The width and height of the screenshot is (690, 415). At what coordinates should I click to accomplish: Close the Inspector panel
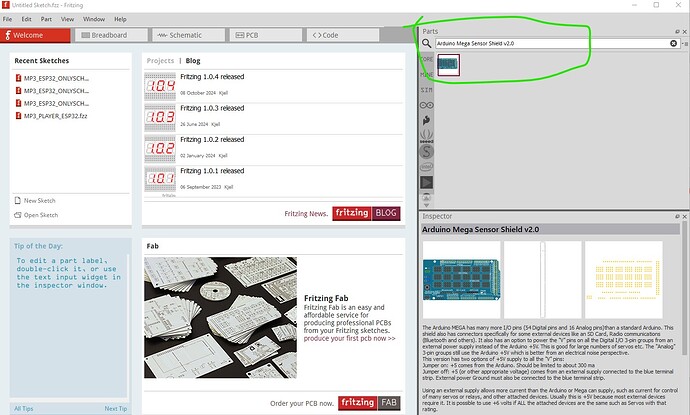(x=684, y=217)
